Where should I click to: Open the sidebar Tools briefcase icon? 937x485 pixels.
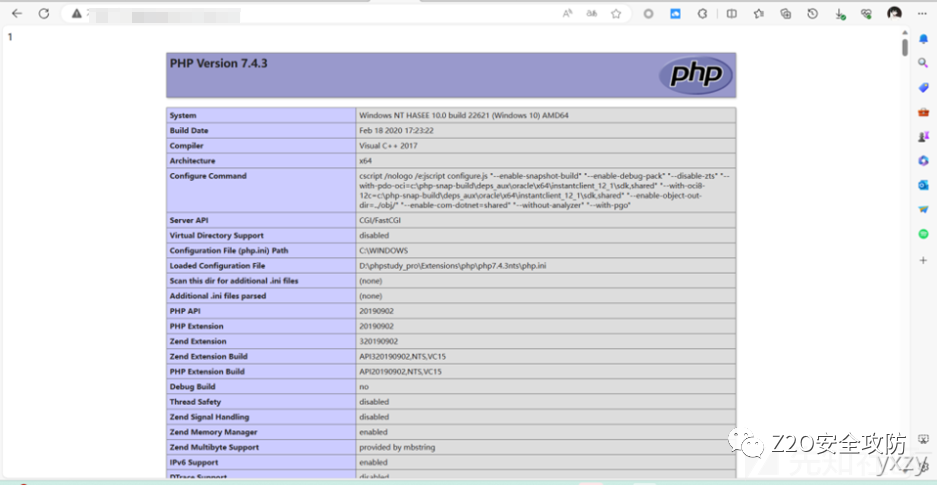coord(923,112)
